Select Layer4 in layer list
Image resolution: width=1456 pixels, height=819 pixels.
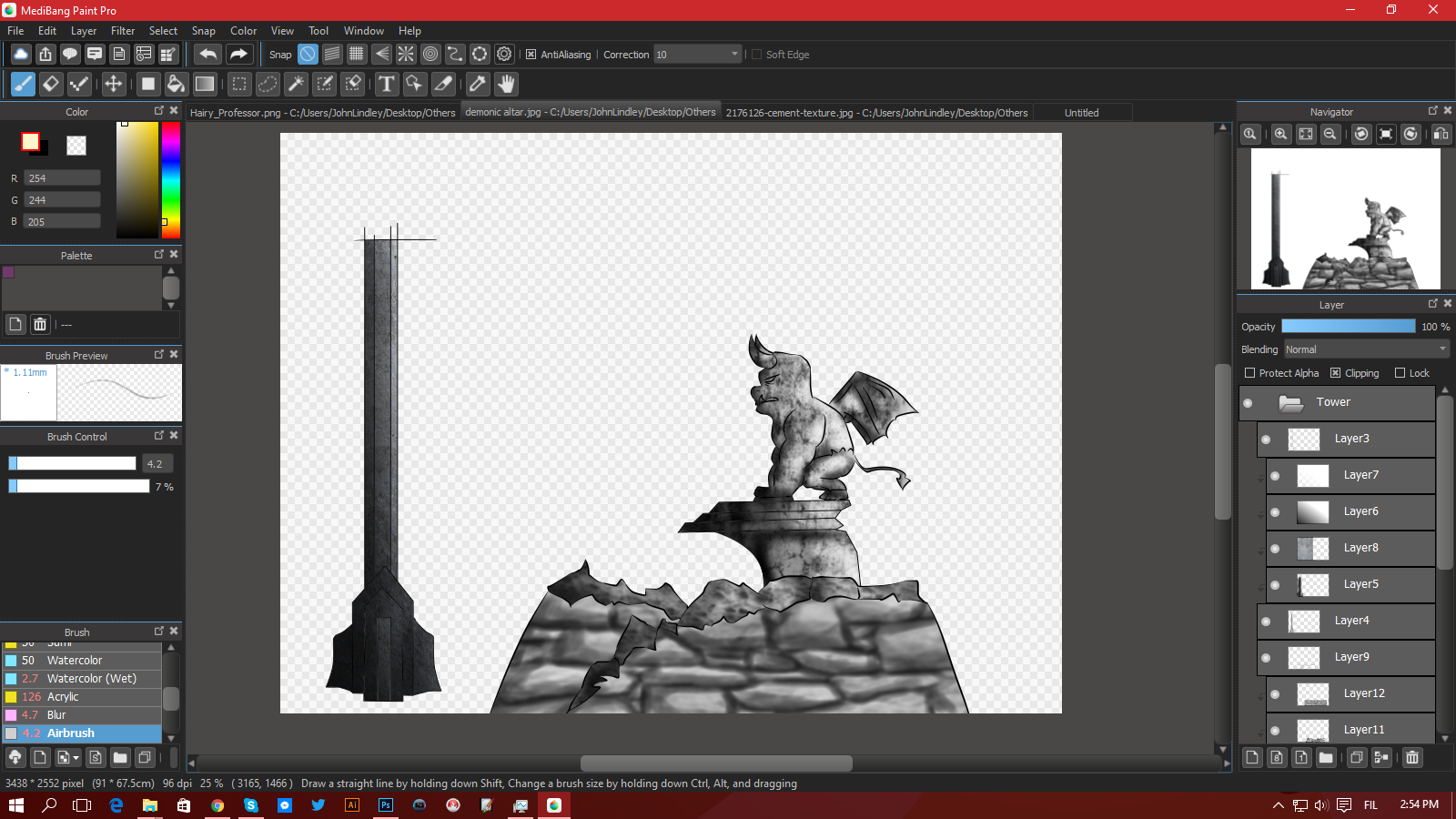pos(1346,622)
